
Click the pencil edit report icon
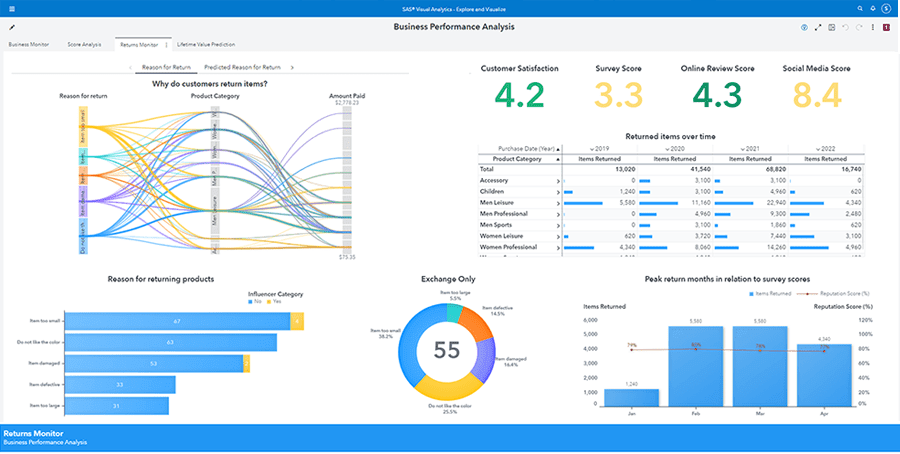pyautogui.click(x=12, y=28)
